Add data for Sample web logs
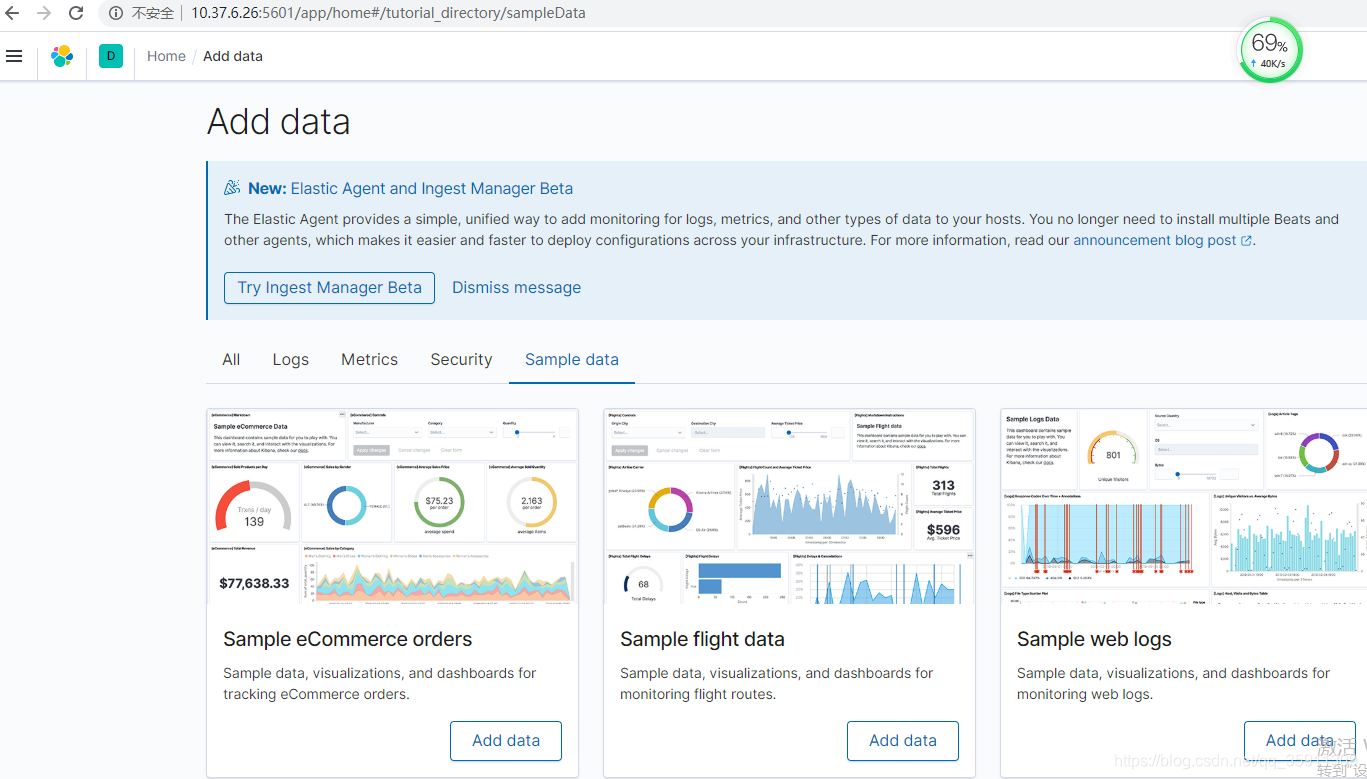 pyautogui.click(x=1299, y=741)
